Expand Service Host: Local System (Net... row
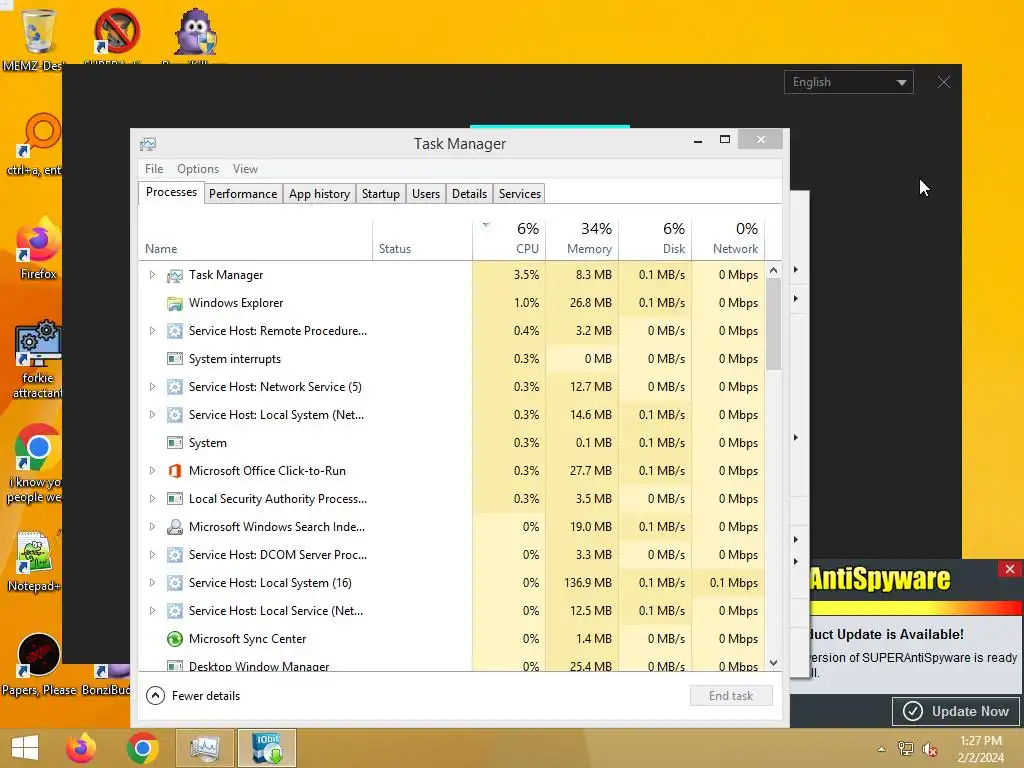This screenshot has height=768, width=1024. pyautogui.click(x=152, y=415)
